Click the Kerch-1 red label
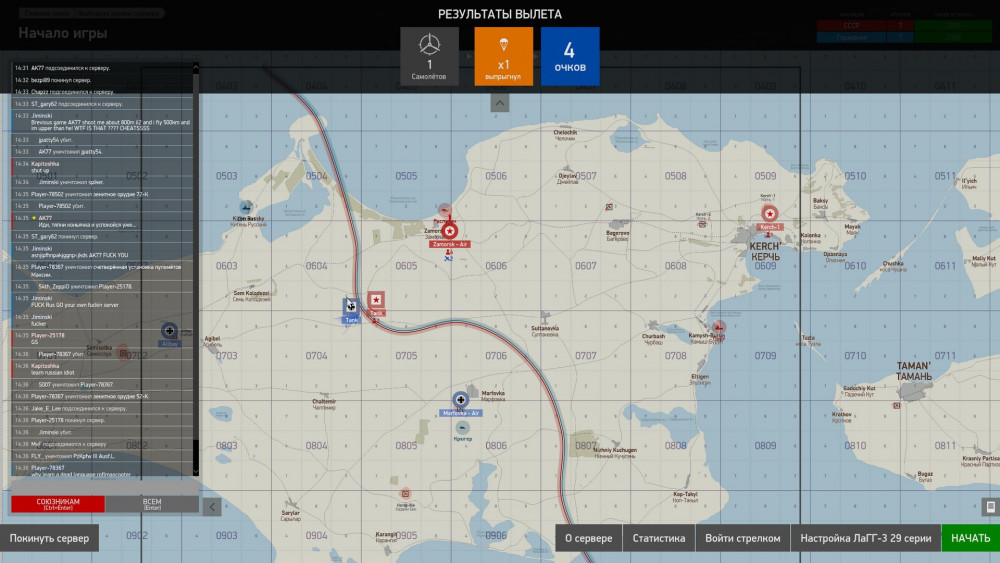 point(770,227)
